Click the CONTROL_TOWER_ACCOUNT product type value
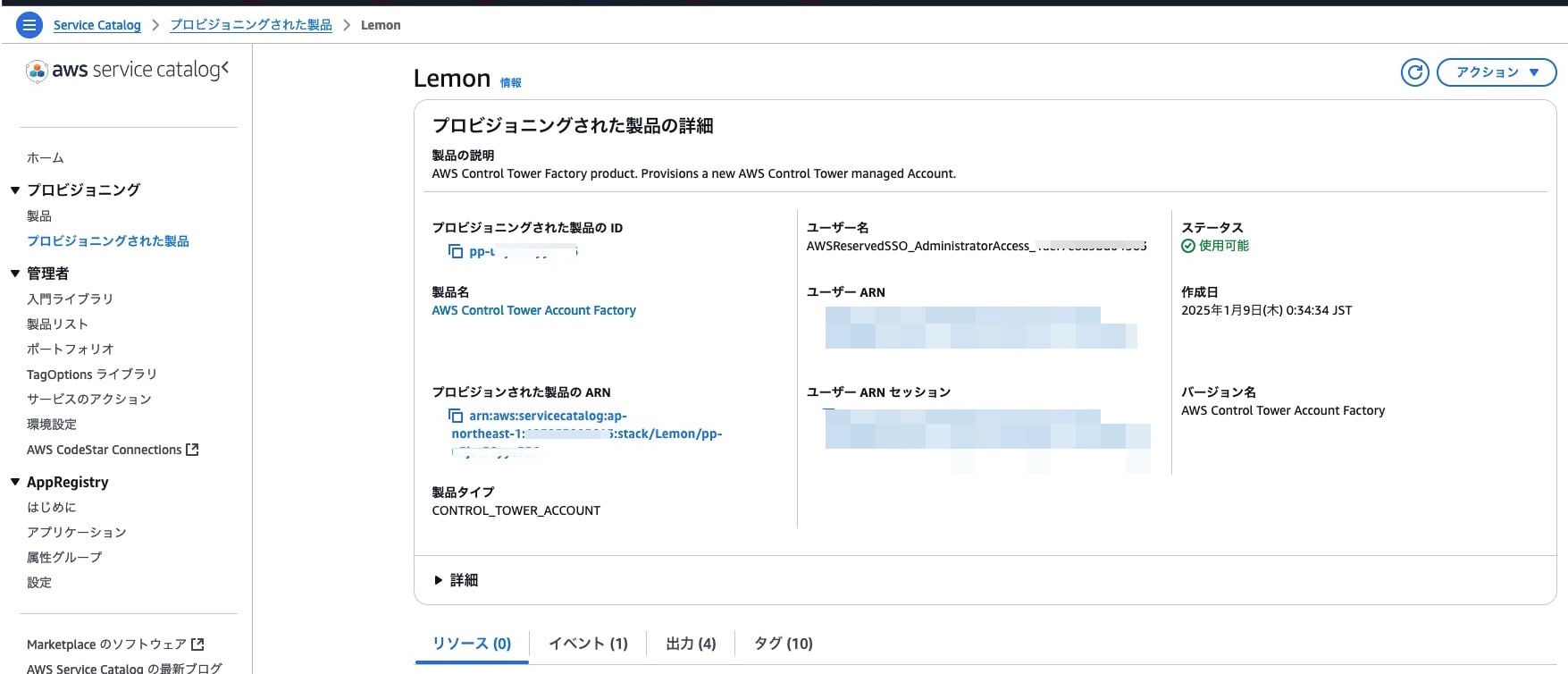 point(516,510)
